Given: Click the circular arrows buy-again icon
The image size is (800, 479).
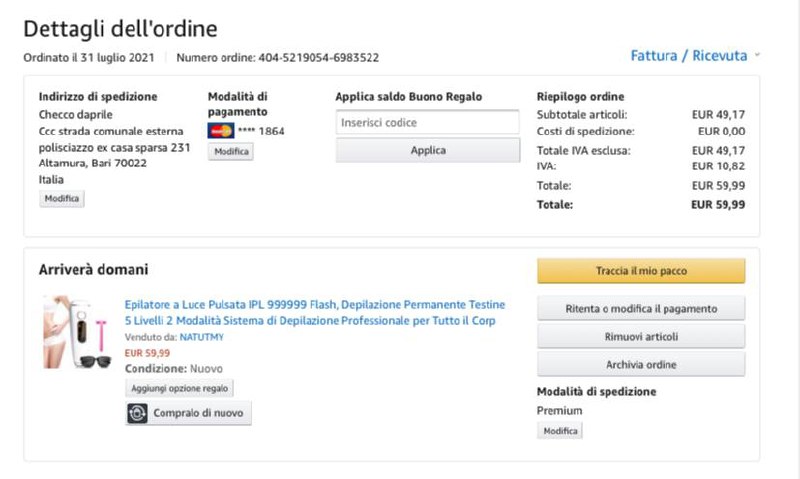Looking at the screenshot, I should pyautogui.click(x=138, y=413).
